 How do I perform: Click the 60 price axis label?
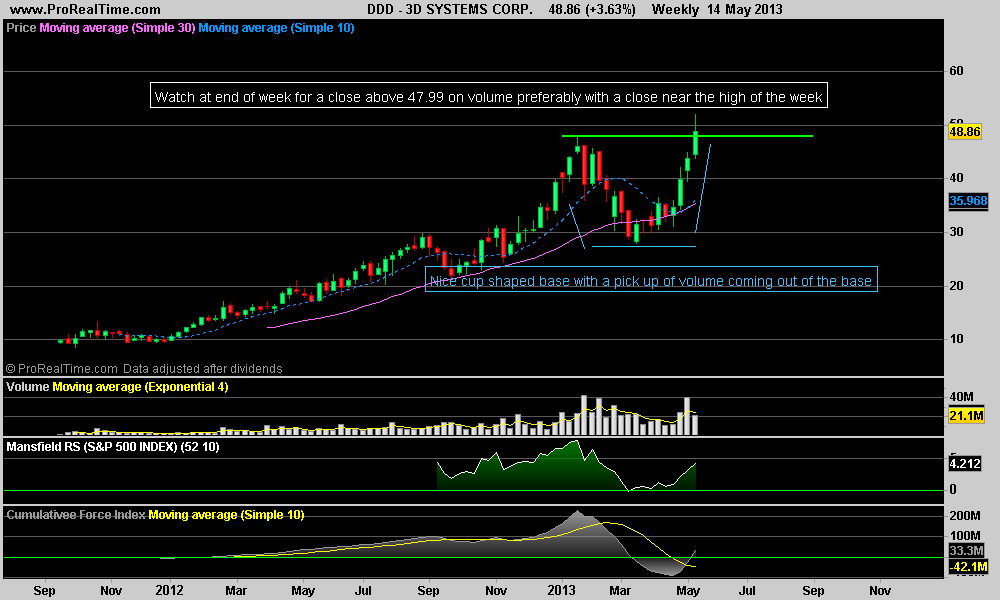[x=956, y=71]
